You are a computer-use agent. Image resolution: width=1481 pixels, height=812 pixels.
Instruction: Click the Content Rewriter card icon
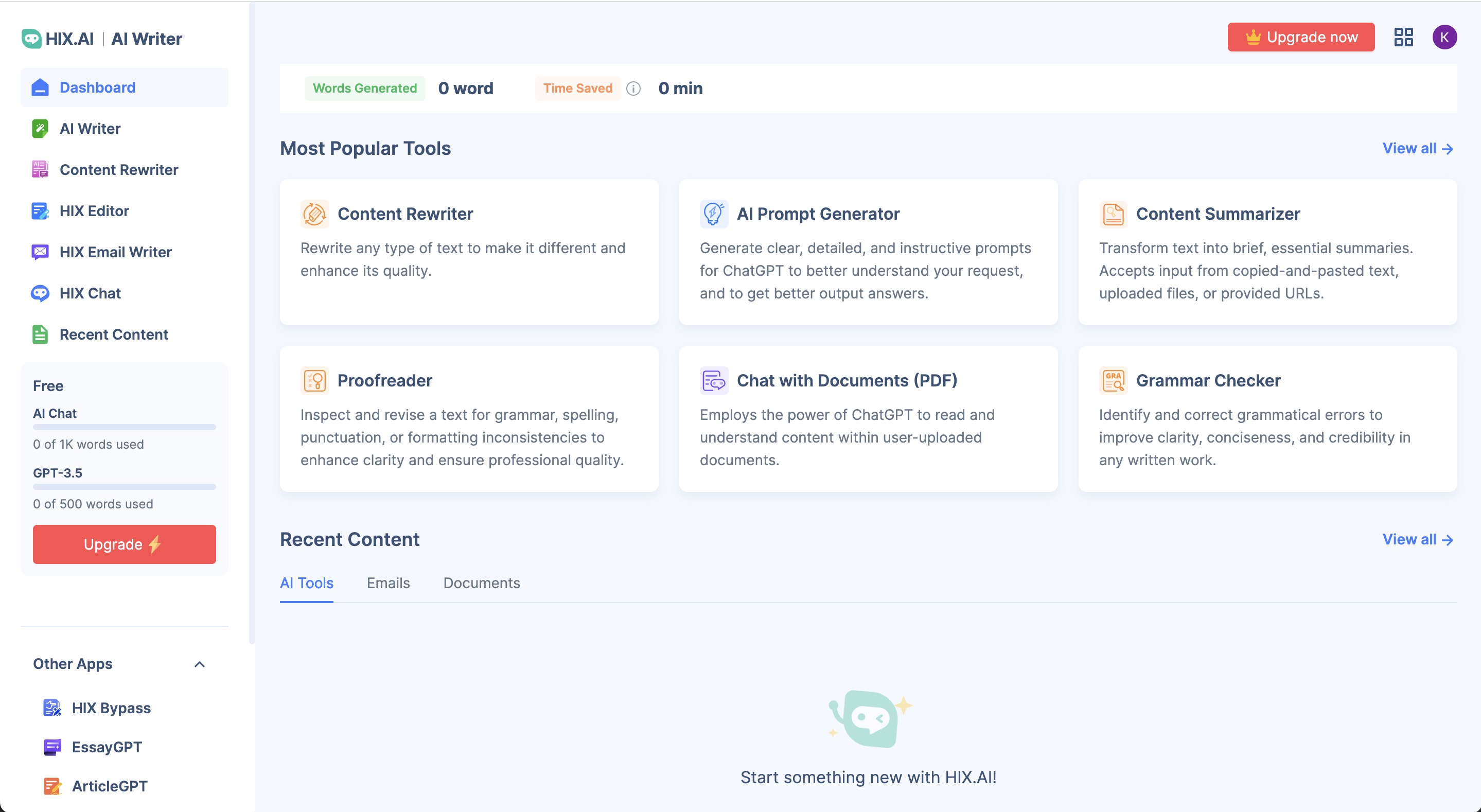[x=314, y=214]
